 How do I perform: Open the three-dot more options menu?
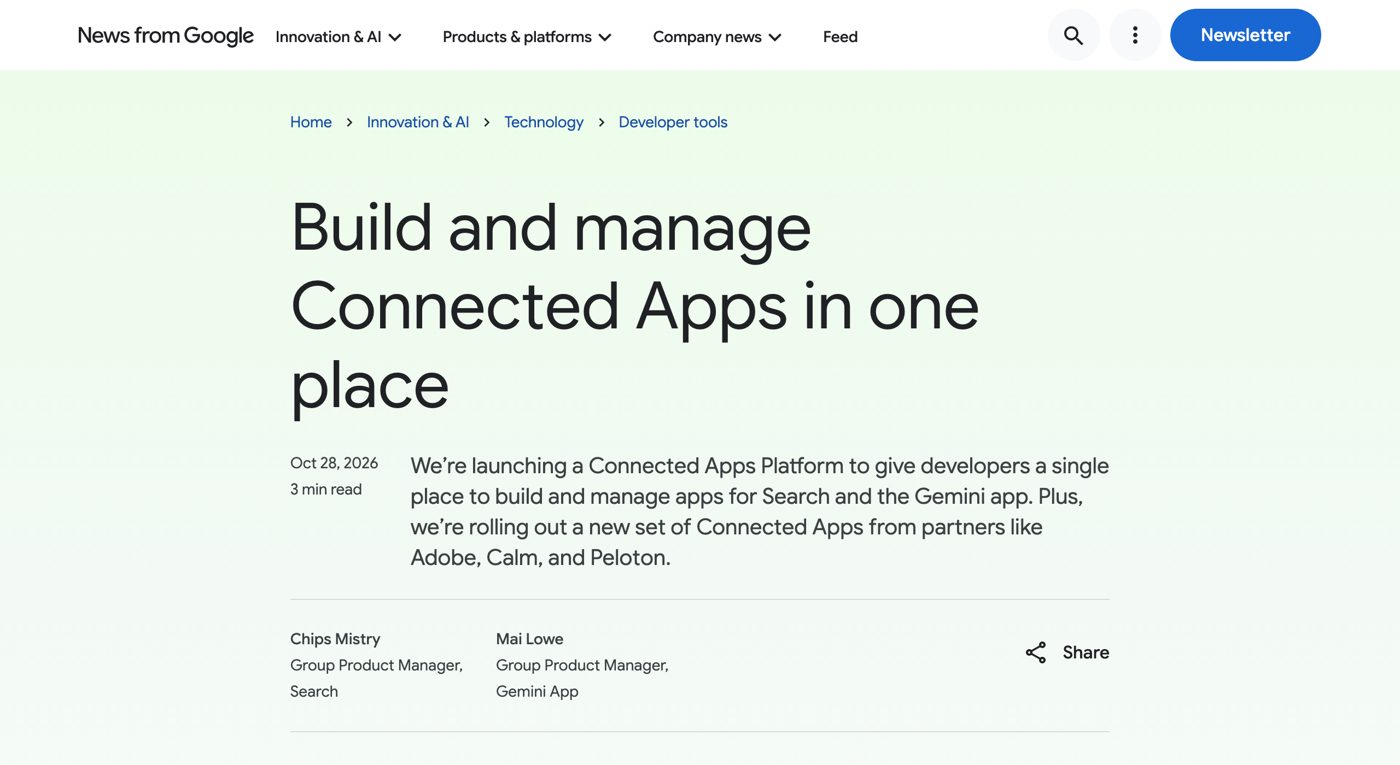coord(1135,35)
